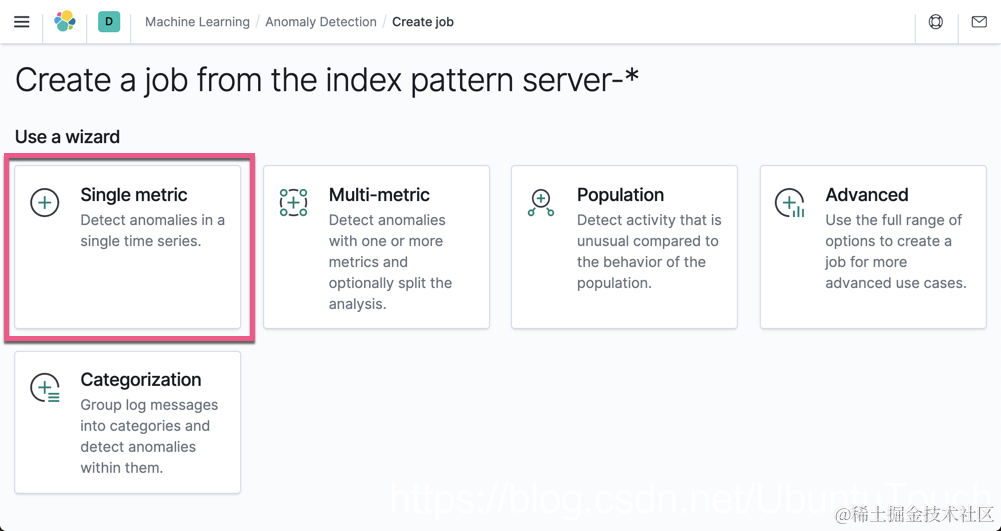Screen dimensions: 1001x531
Task: Open the help lifebuoy icon
Action: click(936, 22)
